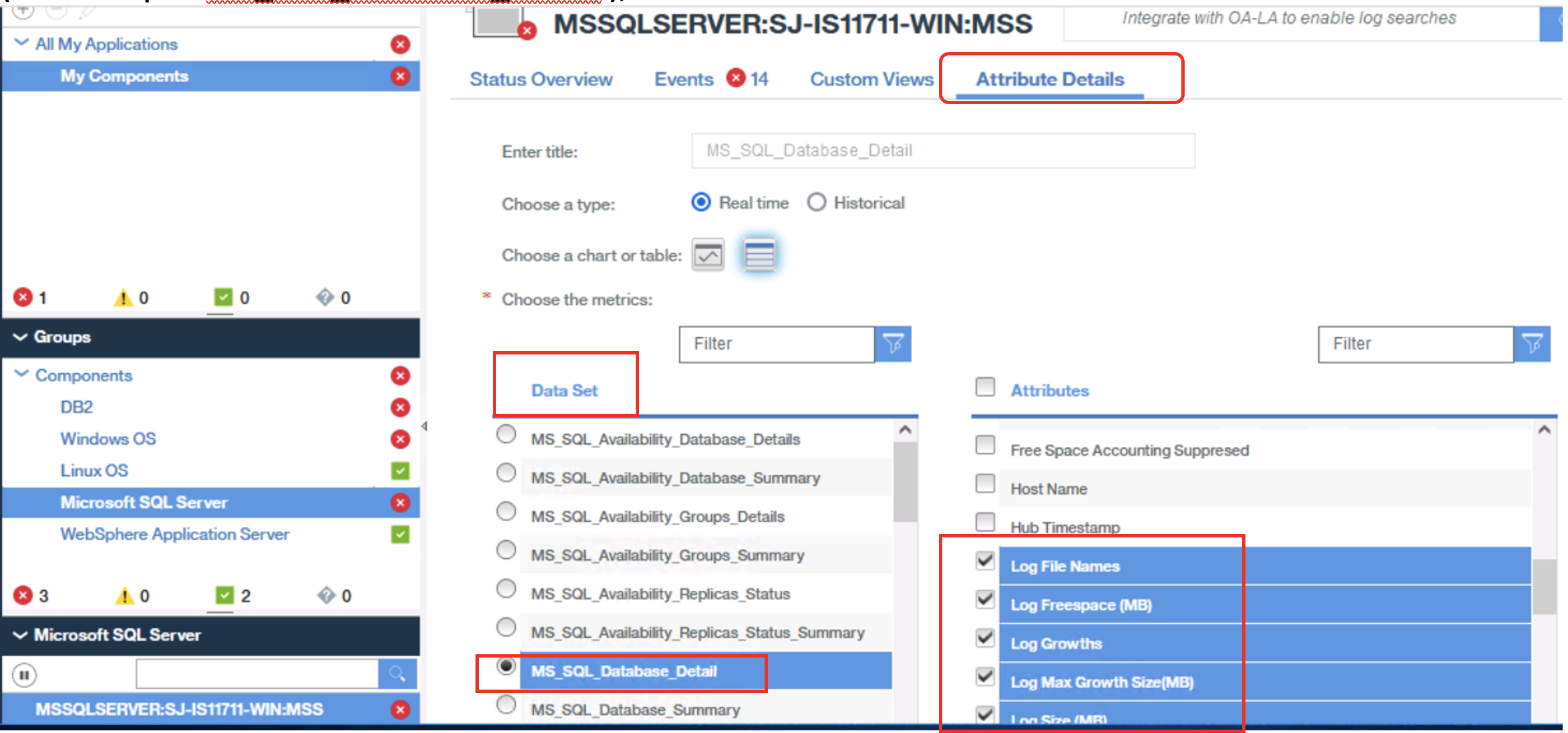Select the Log Freespace (MB) attribute row
Image resolution: width=1568 pixels, height=733 pixels.
pyautogui.click(x=1265, y=605)
